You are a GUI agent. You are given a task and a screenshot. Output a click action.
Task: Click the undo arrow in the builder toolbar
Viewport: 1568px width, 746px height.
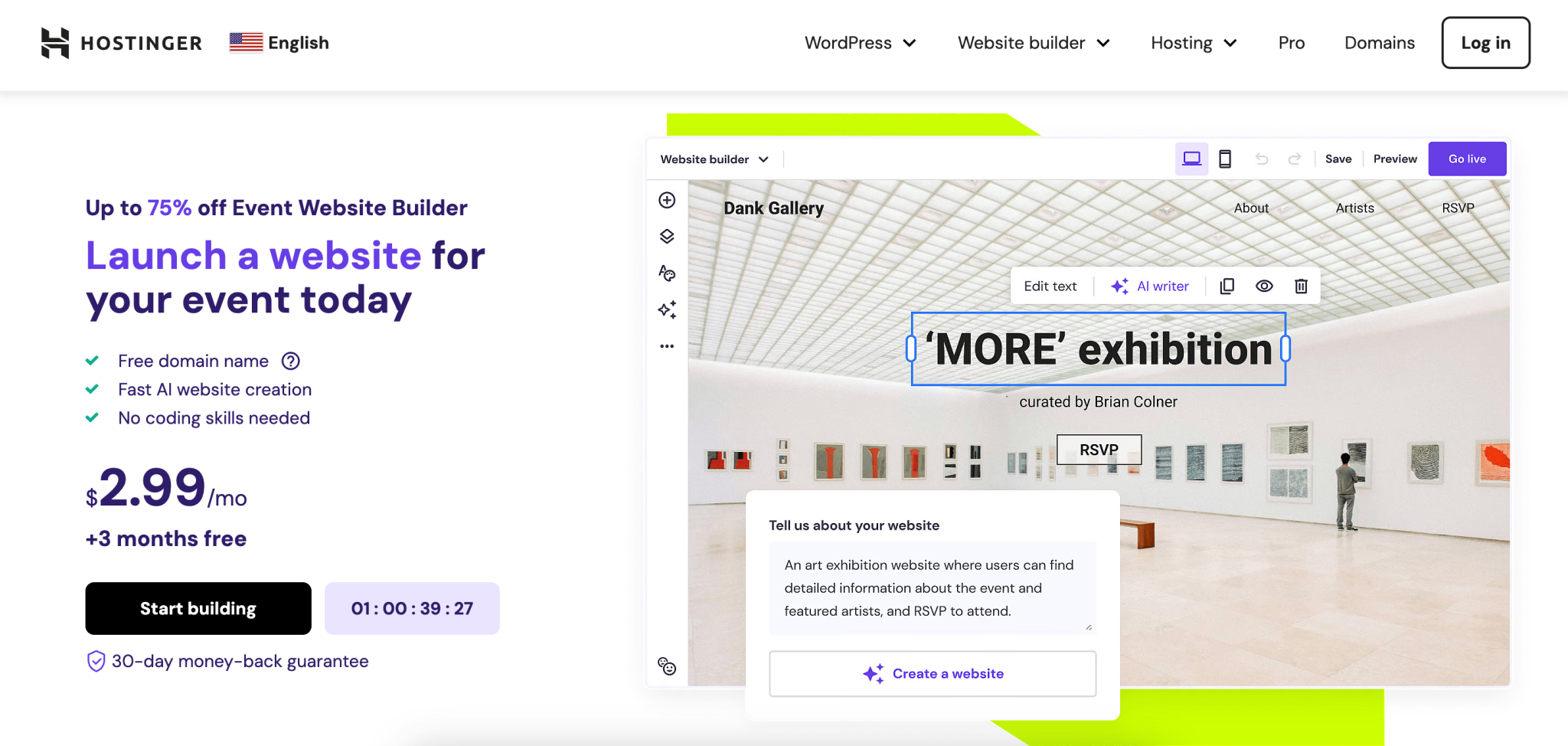click(1262, 159)
